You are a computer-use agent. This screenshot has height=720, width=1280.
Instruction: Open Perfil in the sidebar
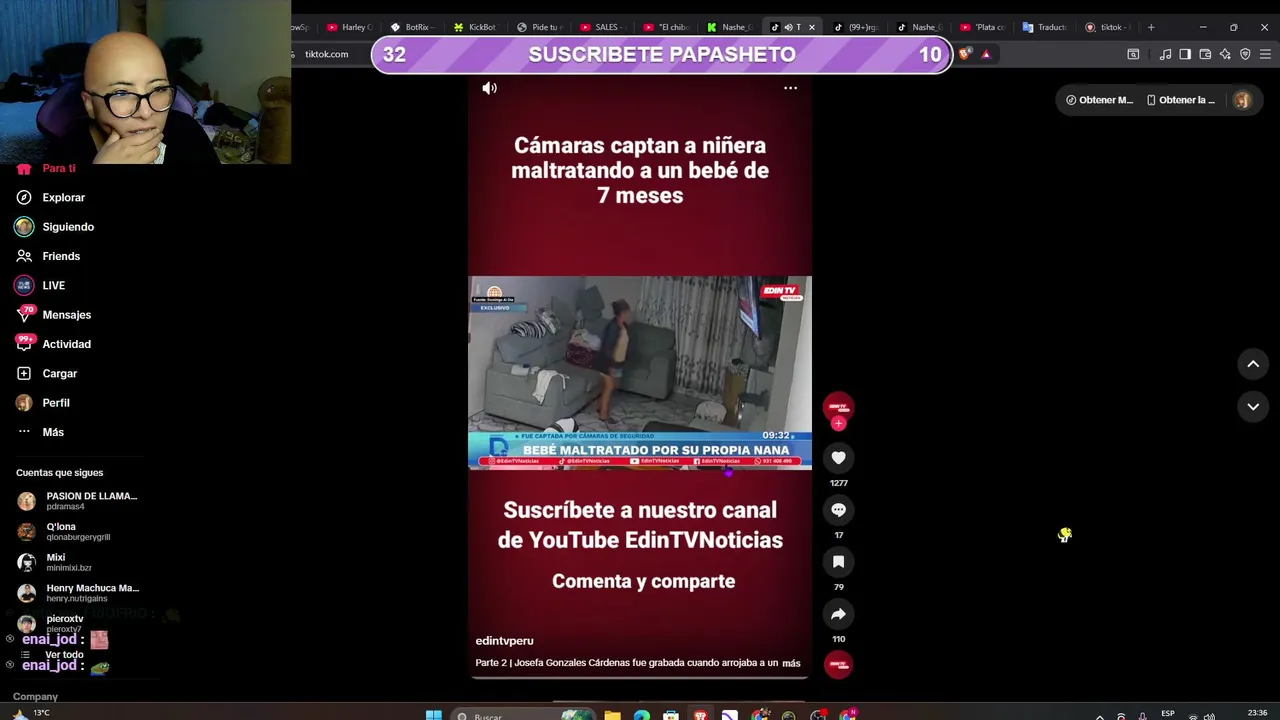[56, 403]
